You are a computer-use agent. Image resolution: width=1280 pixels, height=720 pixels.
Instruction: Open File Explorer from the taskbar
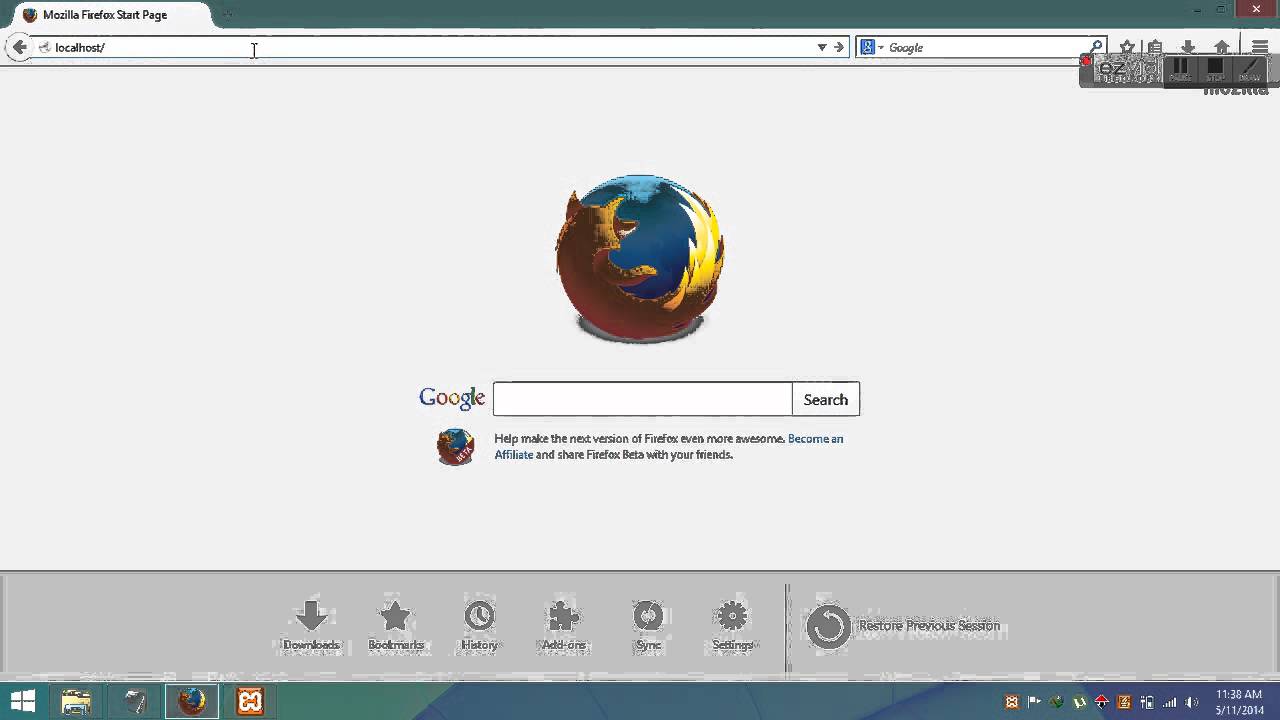76,702
